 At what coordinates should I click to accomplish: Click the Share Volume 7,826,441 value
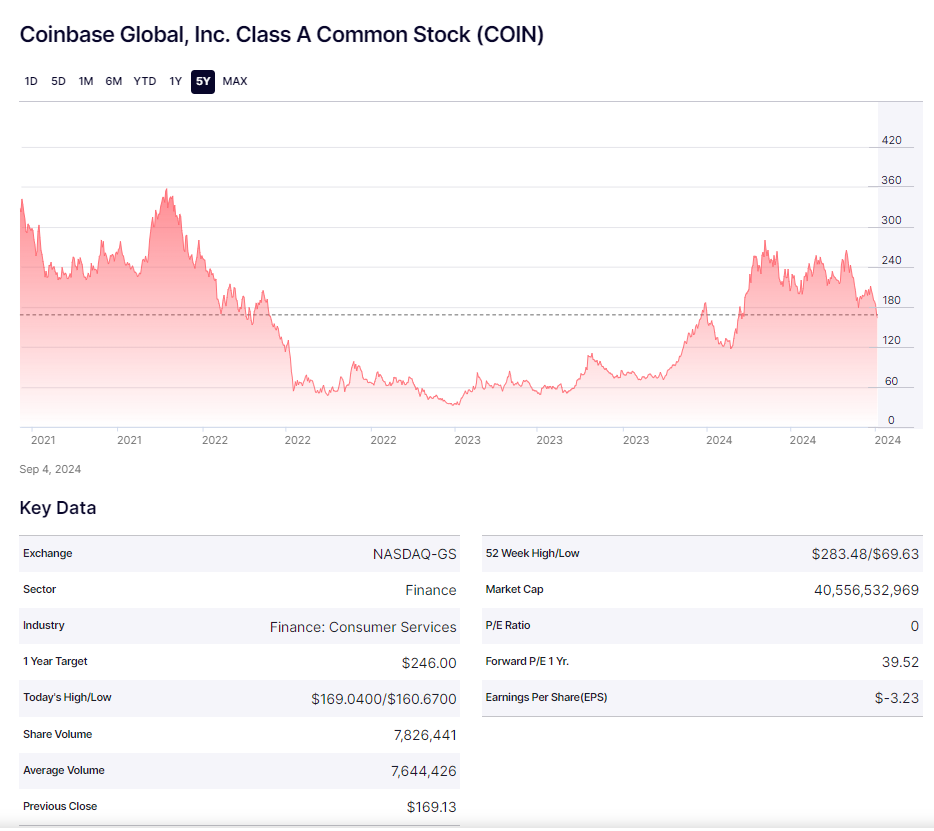425,735
